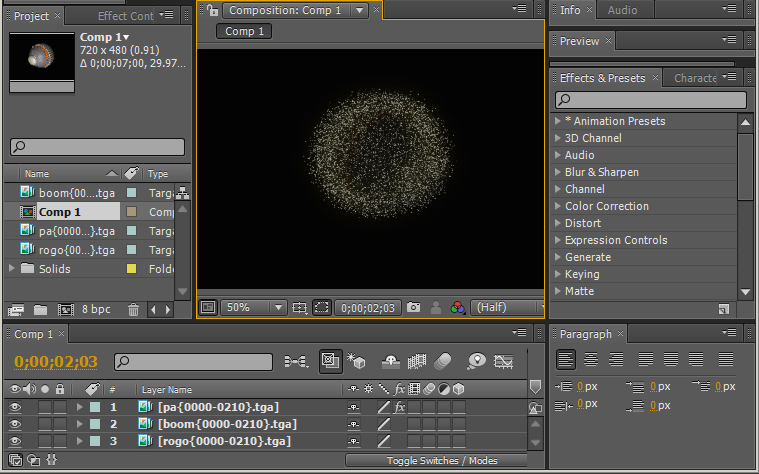Viewport: 759px width, 474px height.
Task: Expand the Color Correction effects category
Action: [558, 206]
